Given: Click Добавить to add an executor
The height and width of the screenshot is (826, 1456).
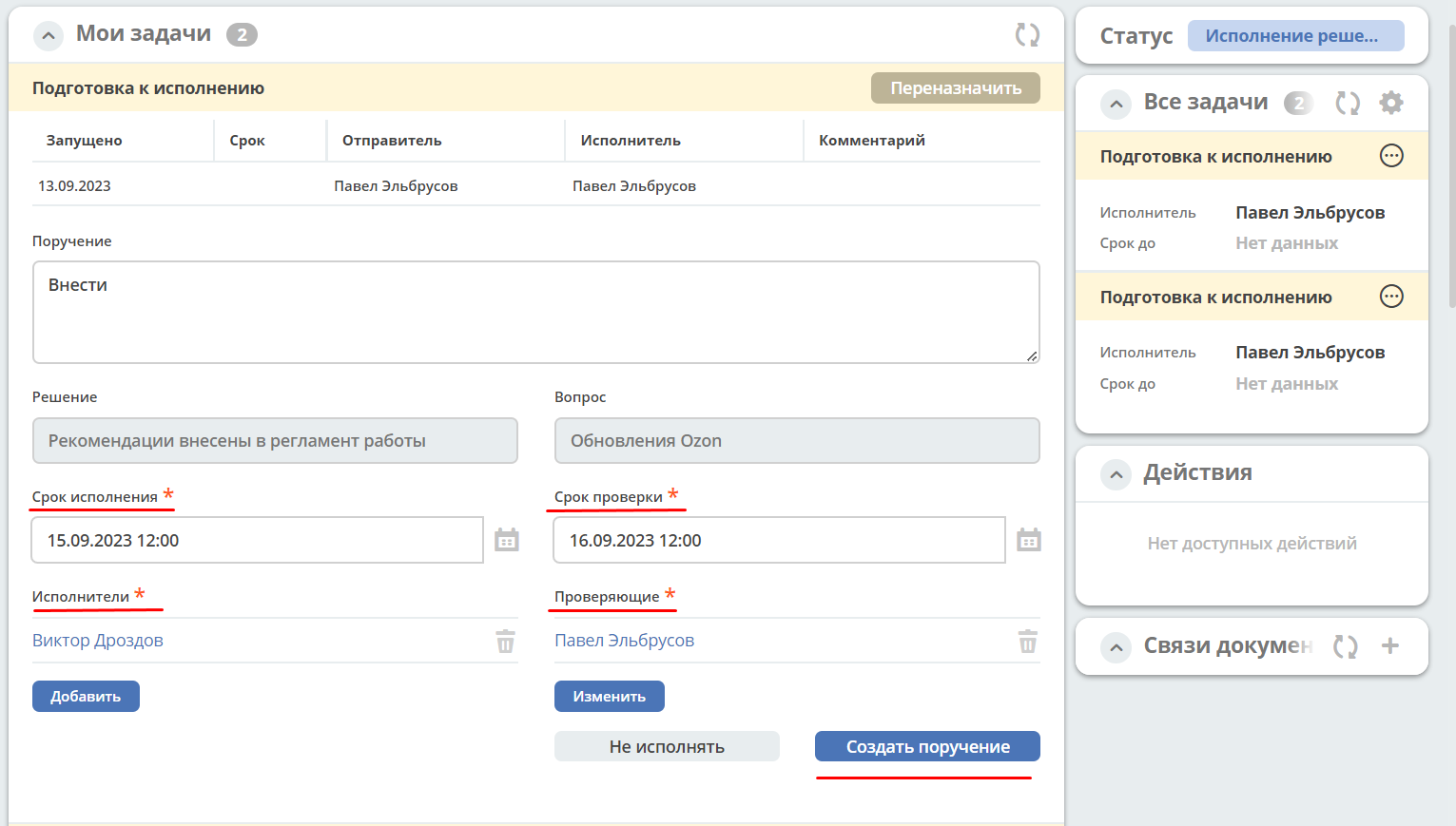Looking at the screenshot, I should 86,696.
